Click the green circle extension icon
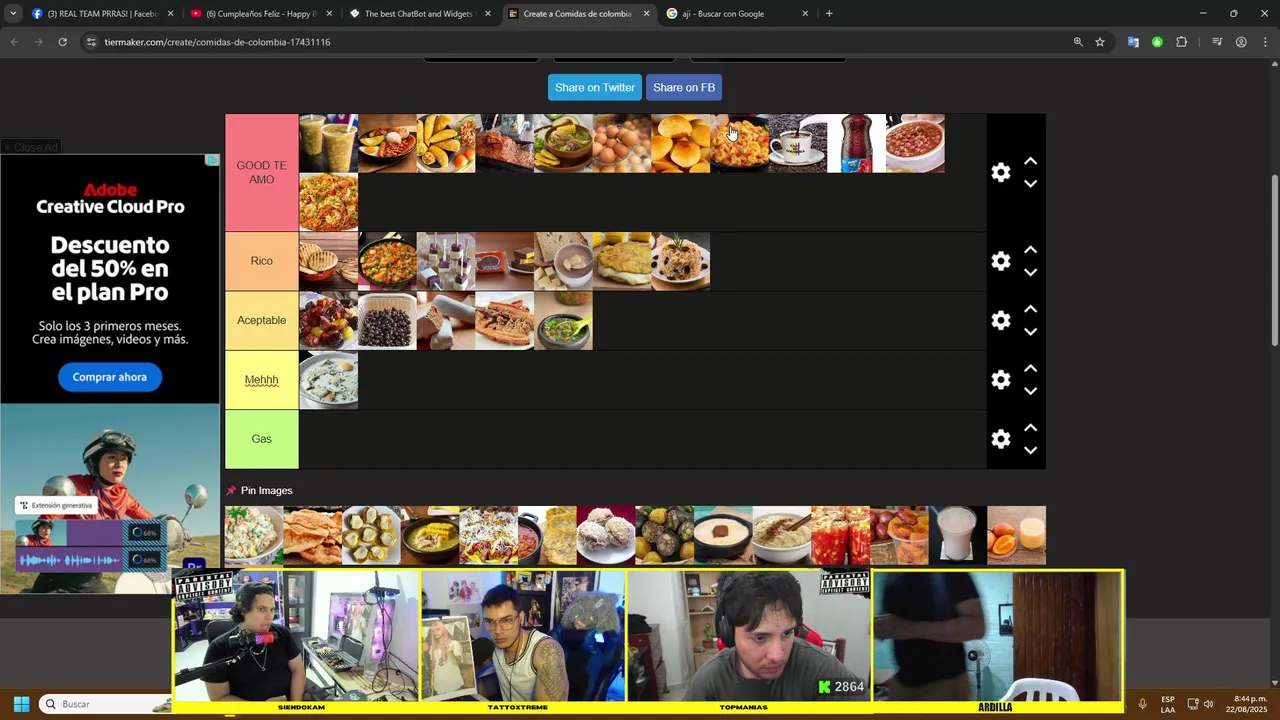The width and height of the screenshot is (1280, 720). [x=1157, y=42]
